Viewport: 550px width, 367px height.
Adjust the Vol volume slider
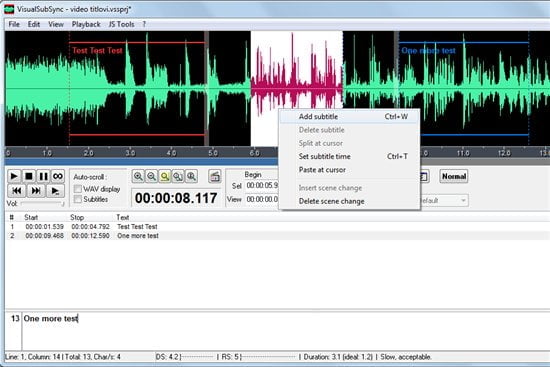(42, 203)
